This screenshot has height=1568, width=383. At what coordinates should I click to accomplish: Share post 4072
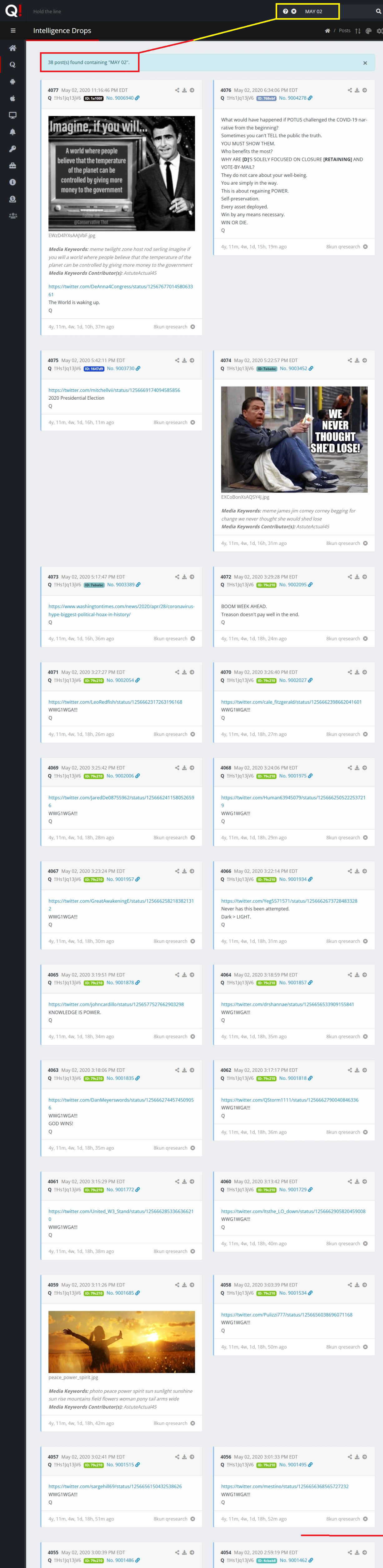tap(350, 577)
